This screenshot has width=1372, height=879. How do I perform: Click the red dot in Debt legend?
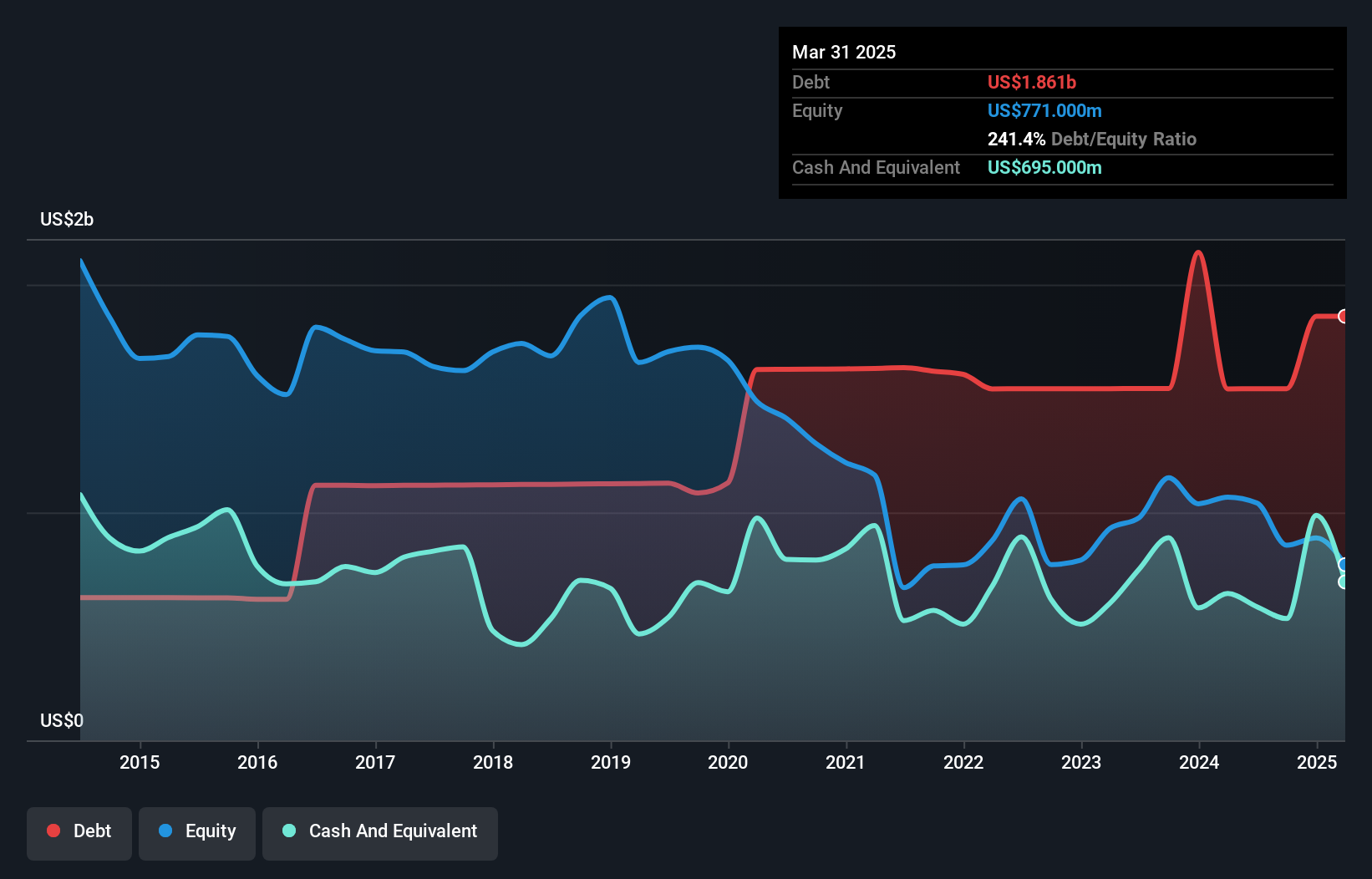53,831
